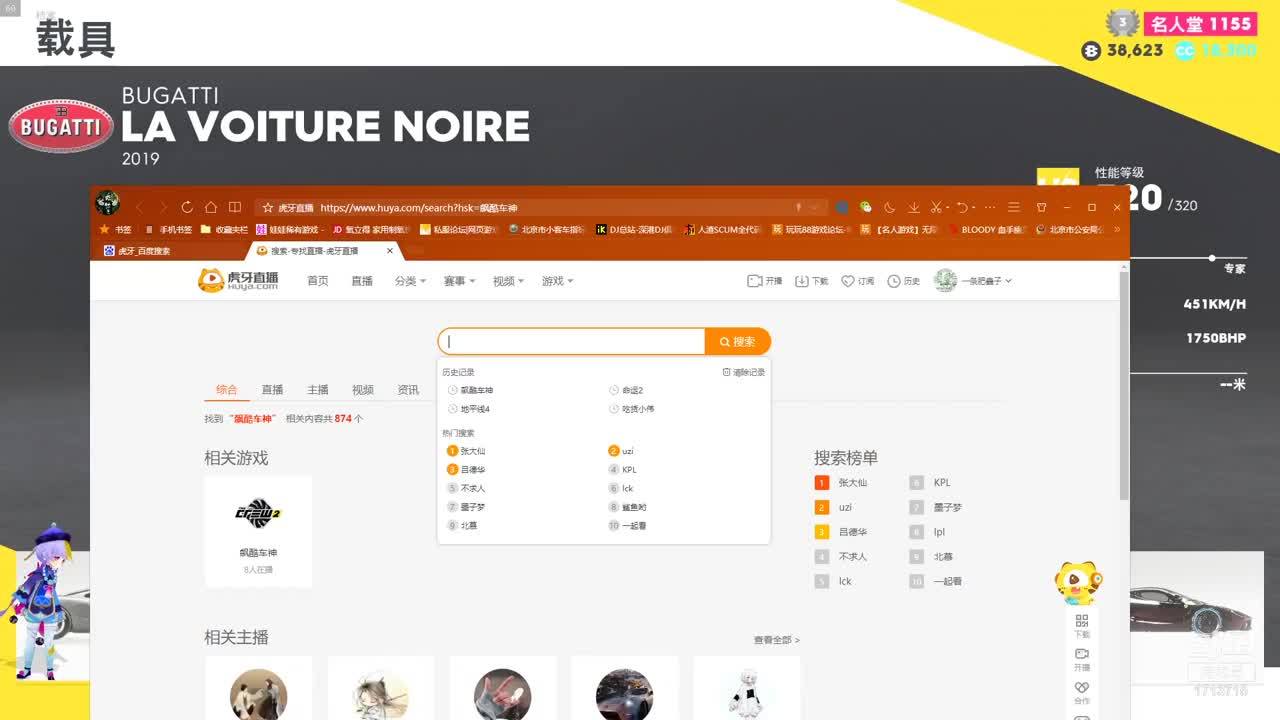This screenshot has height=720, width=1280.
Task: Select hot search 张大仙 in dropdown
Action: point(473,451)
